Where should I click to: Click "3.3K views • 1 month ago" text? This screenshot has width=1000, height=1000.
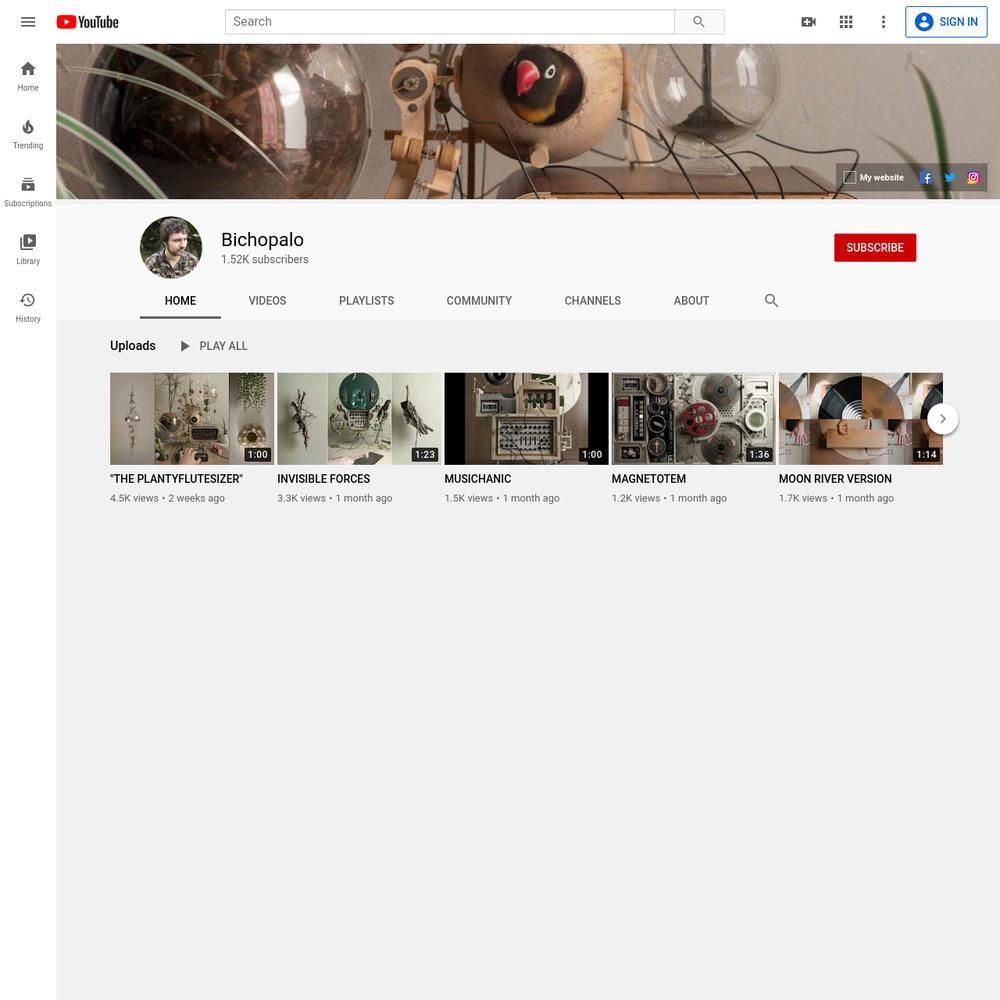(x=335, y=499)
